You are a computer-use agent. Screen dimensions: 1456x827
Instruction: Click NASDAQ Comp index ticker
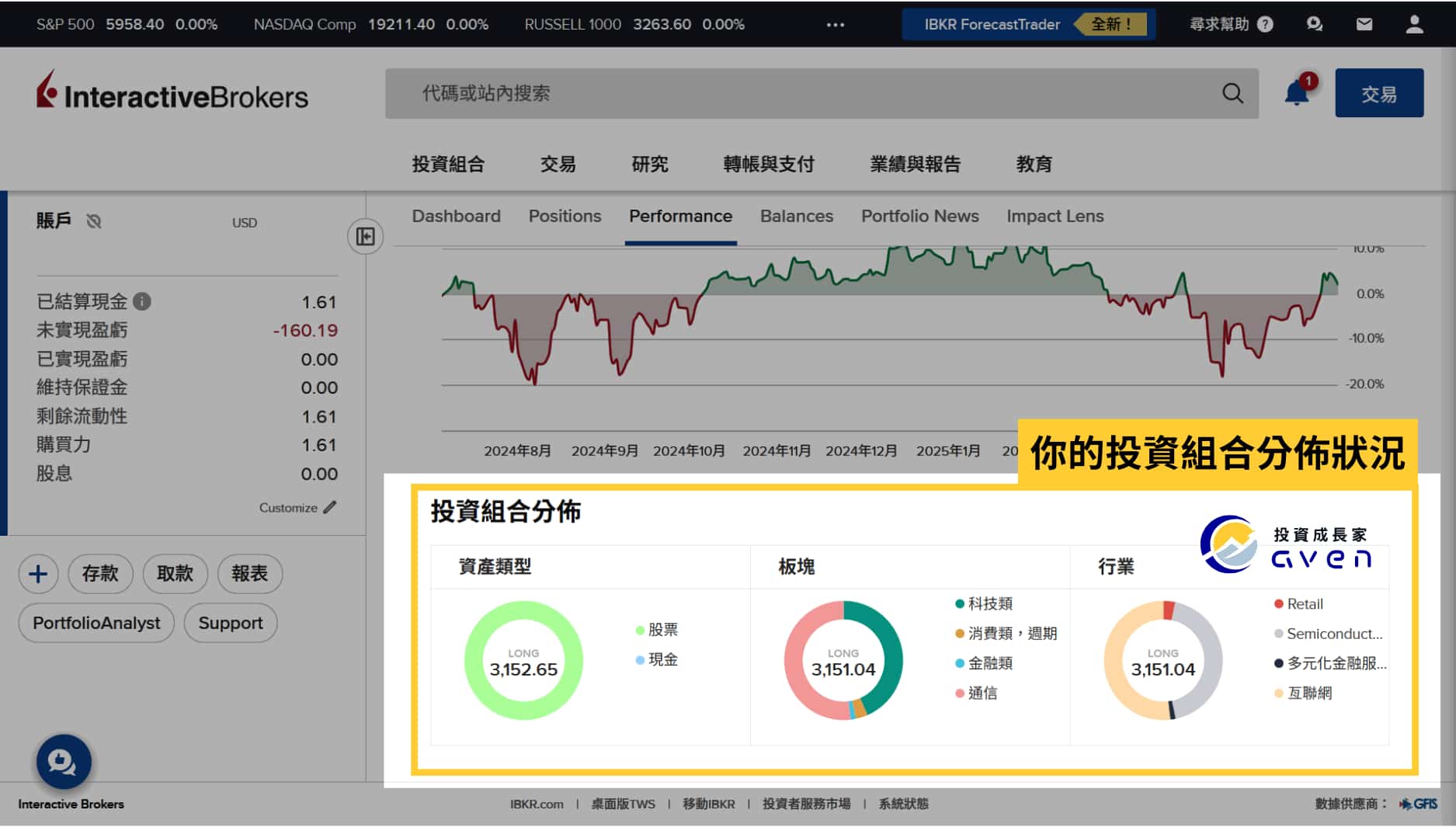pos(370,24)
